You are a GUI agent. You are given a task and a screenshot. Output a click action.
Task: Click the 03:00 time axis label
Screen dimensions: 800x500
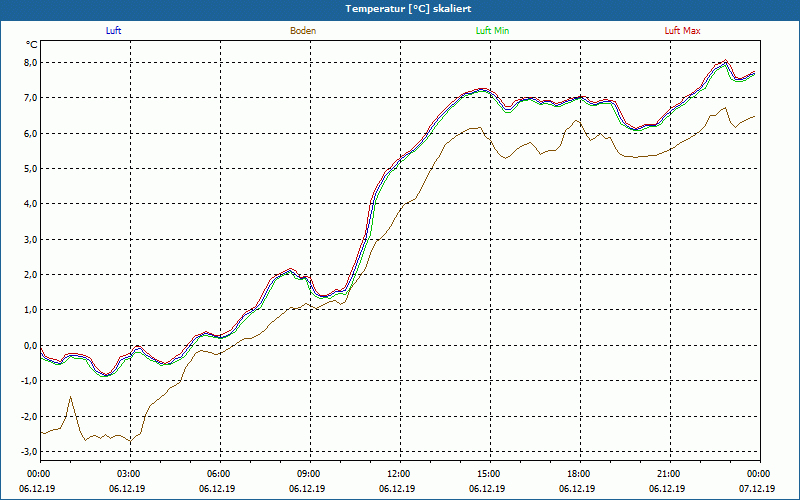[127, 474]
